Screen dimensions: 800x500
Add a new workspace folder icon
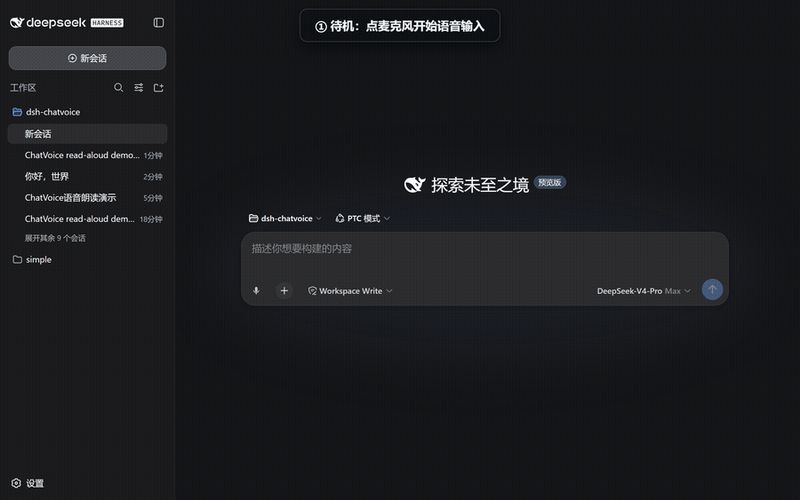pyautogui.click(x=159, y=88)
